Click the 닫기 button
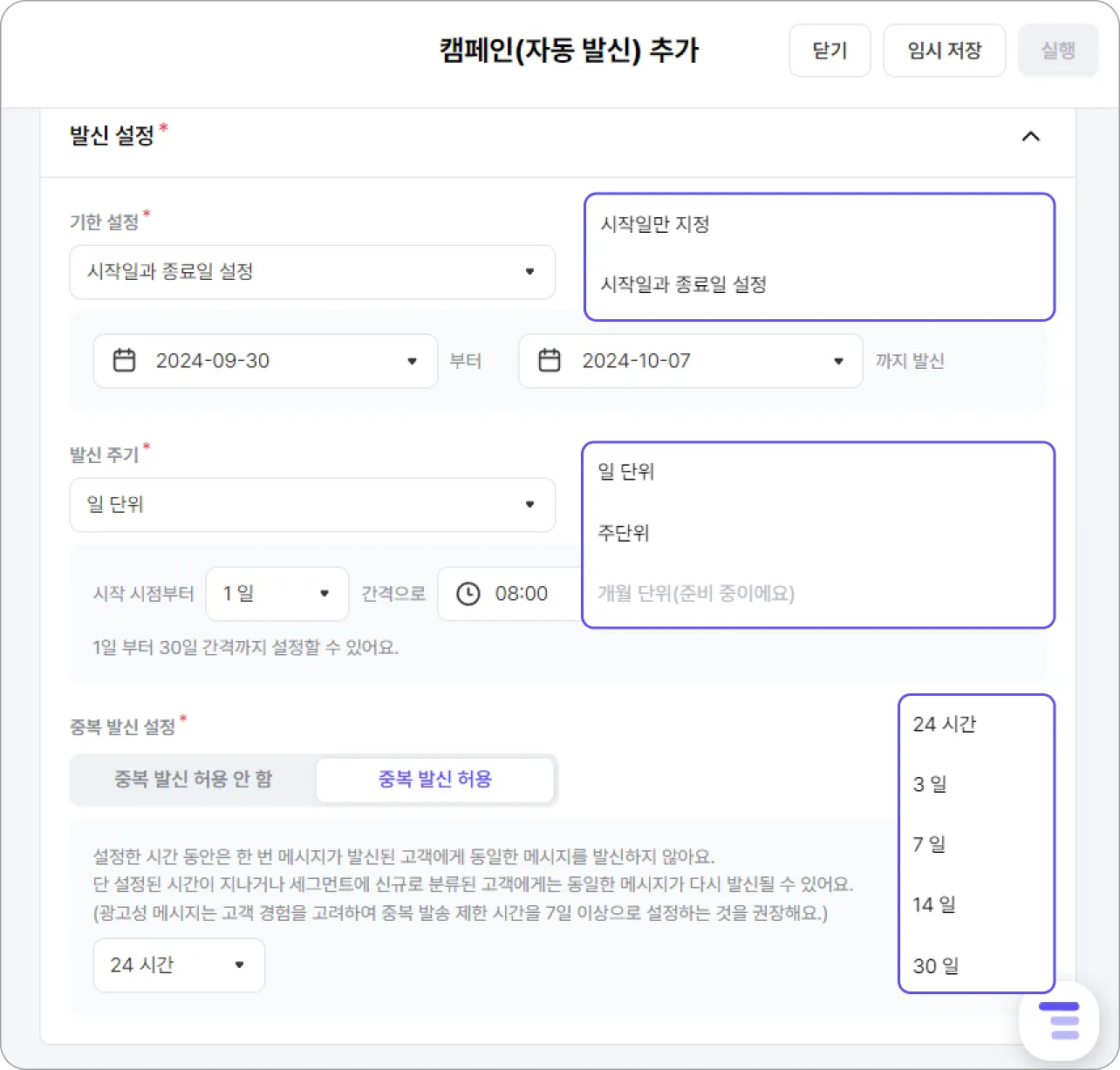1120x1070 pixels. tap(830, 51)
